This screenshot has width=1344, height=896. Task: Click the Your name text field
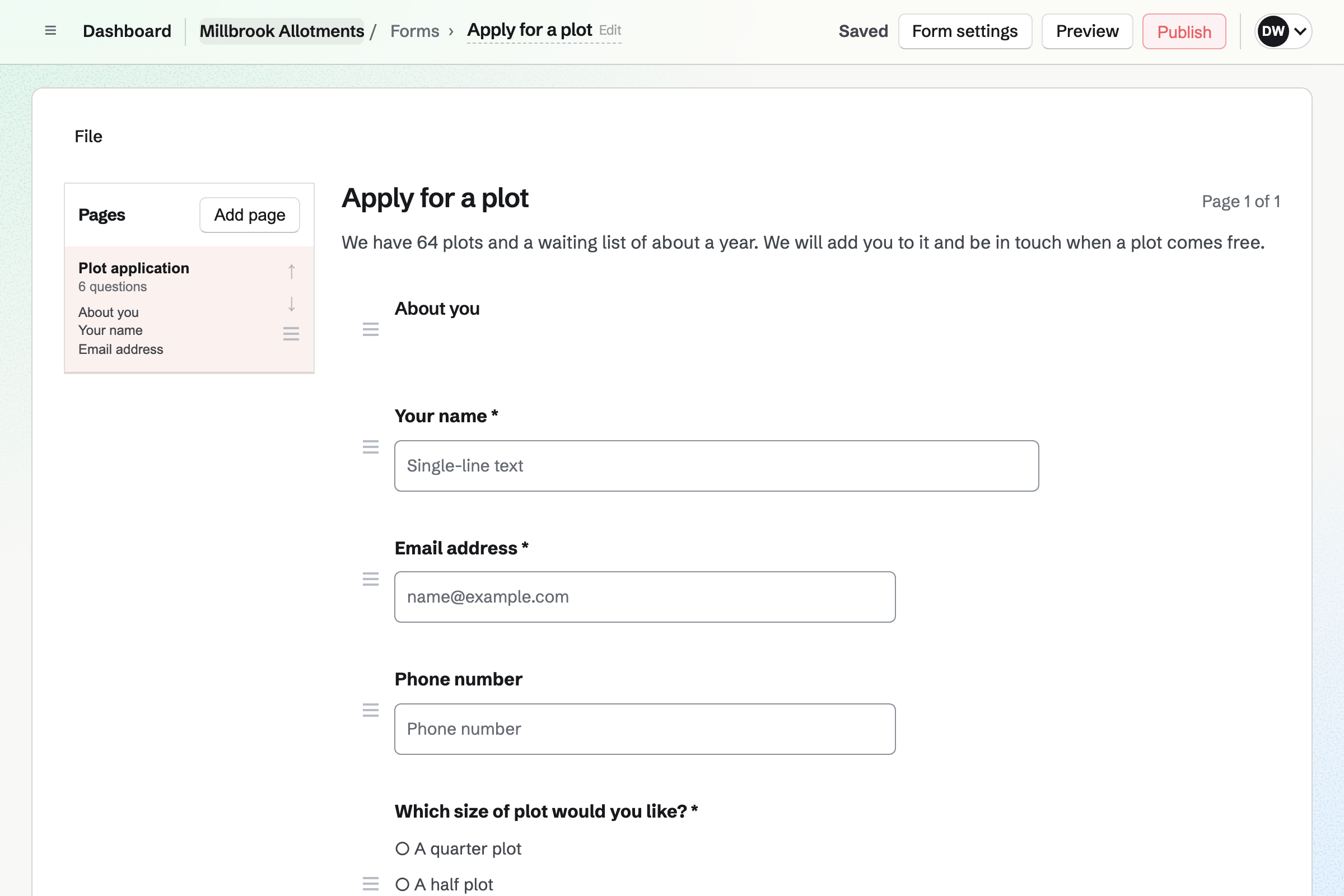click(x=717, y=466)
